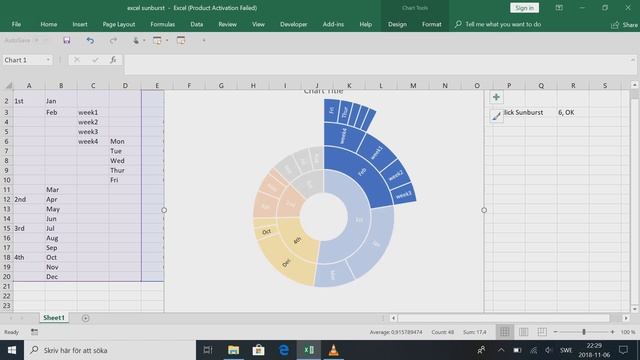Switch to Page Break Preview icon
The image size is (640, 360).
click(542, 332)
